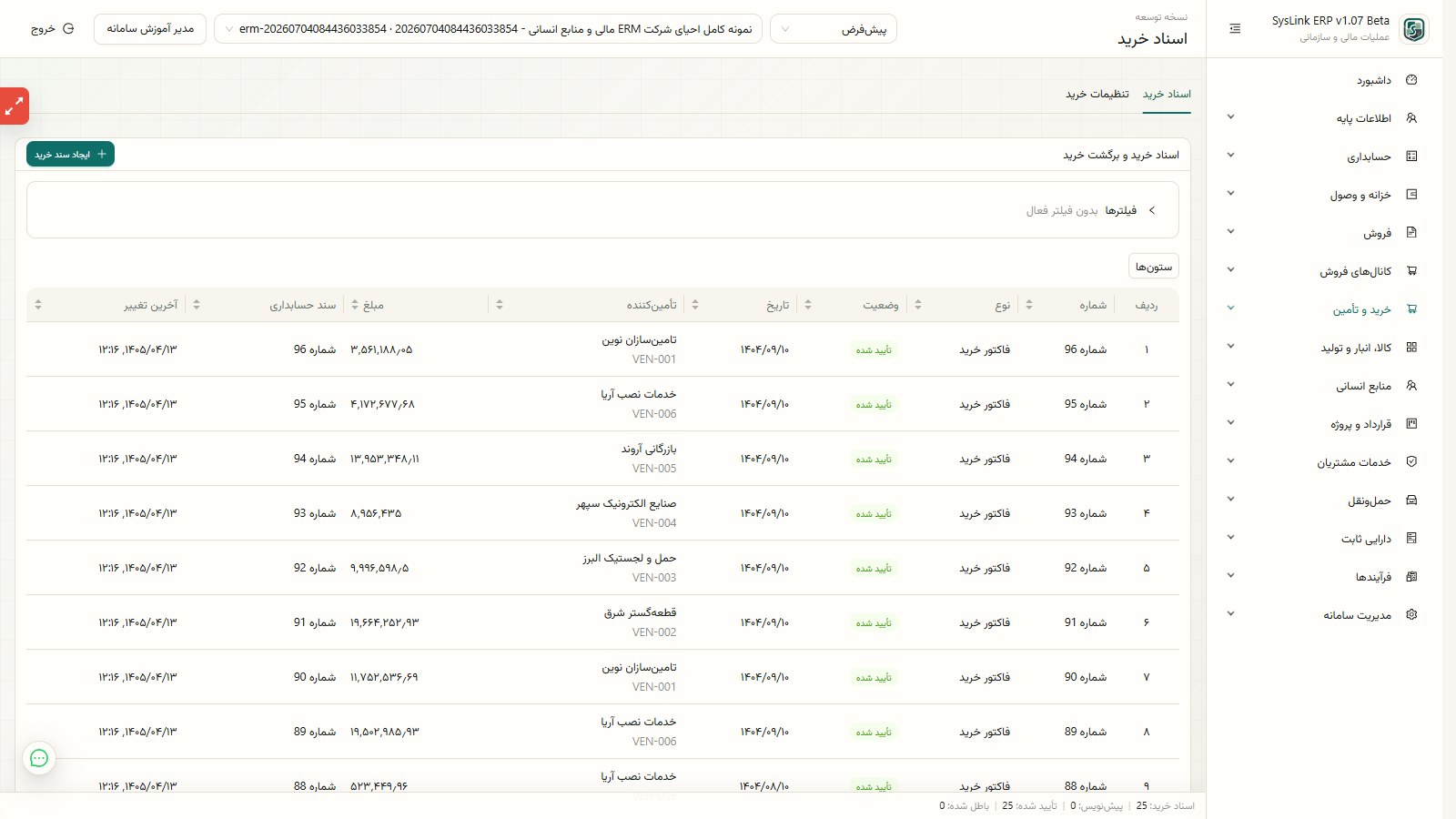Click the فاکتور خرید type in row شماره 89
This screenshot has height=819, width=1456.
(x=985, y=732)
